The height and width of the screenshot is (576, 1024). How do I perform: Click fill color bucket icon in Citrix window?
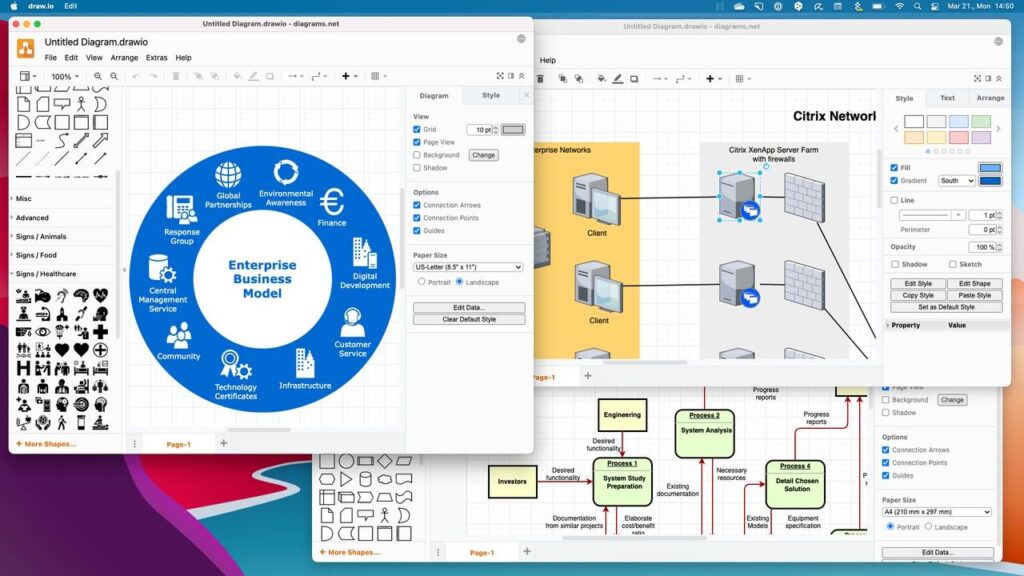601,79
